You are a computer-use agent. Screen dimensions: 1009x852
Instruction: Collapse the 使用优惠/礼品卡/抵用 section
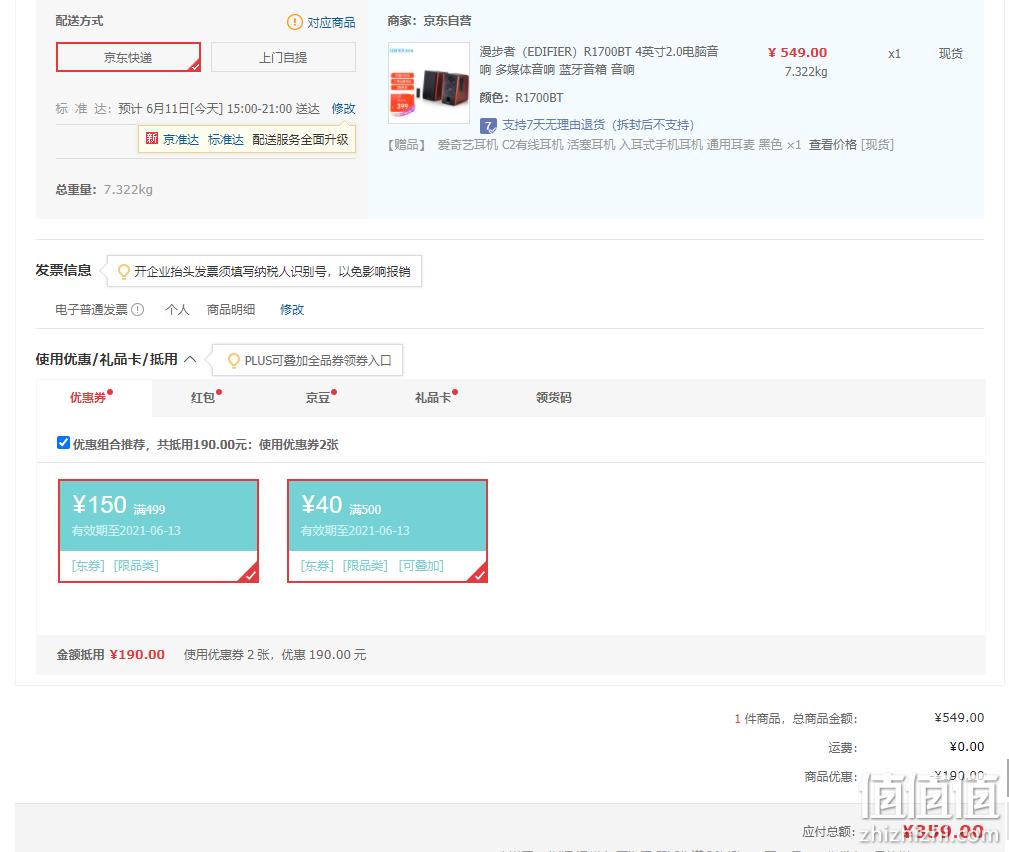[190, 359]
